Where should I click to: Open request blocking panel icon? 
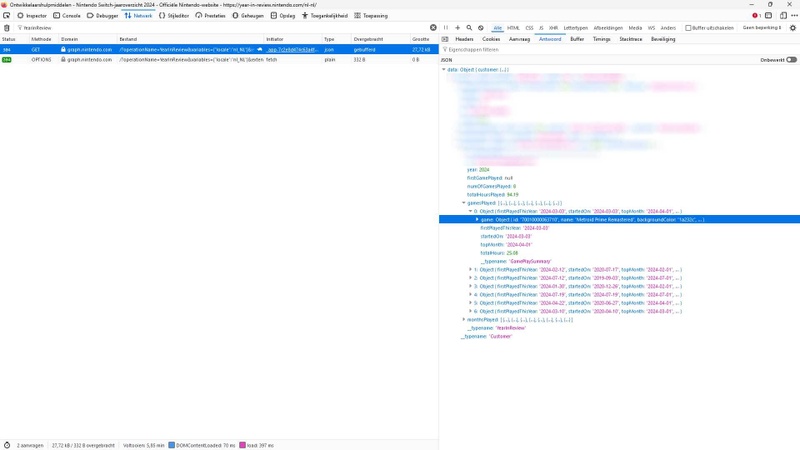[x=481, y=28]
